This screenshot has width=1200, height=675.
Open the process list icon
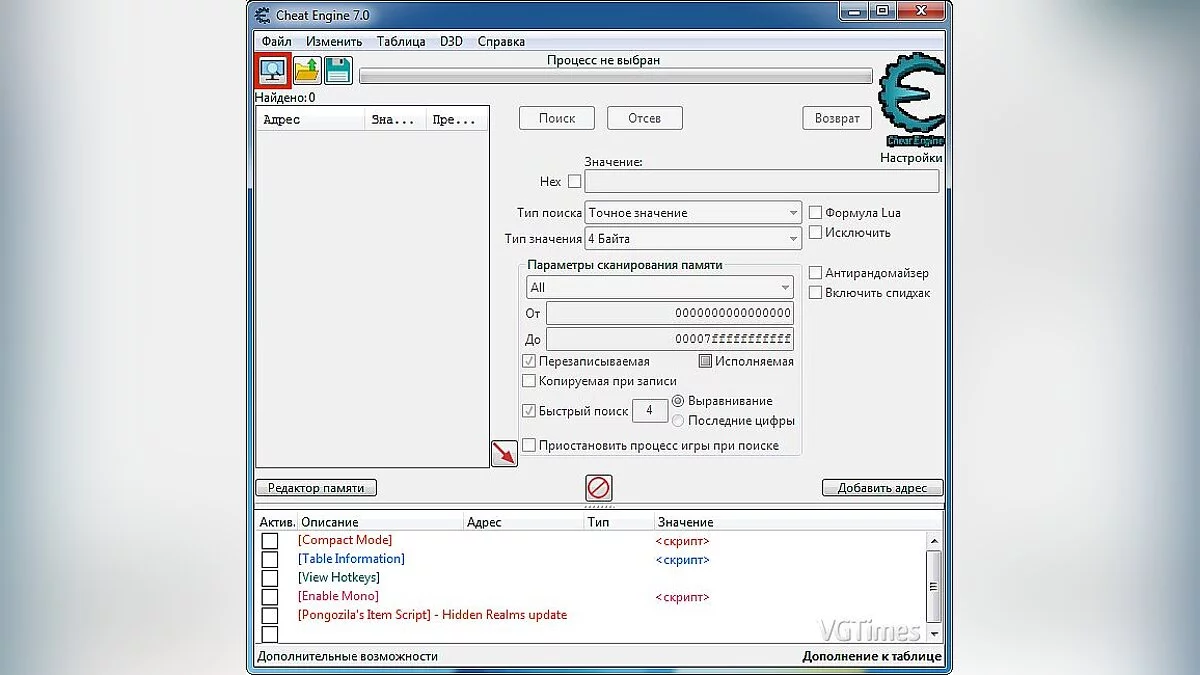pyautogui.click(x=273, y=71)
